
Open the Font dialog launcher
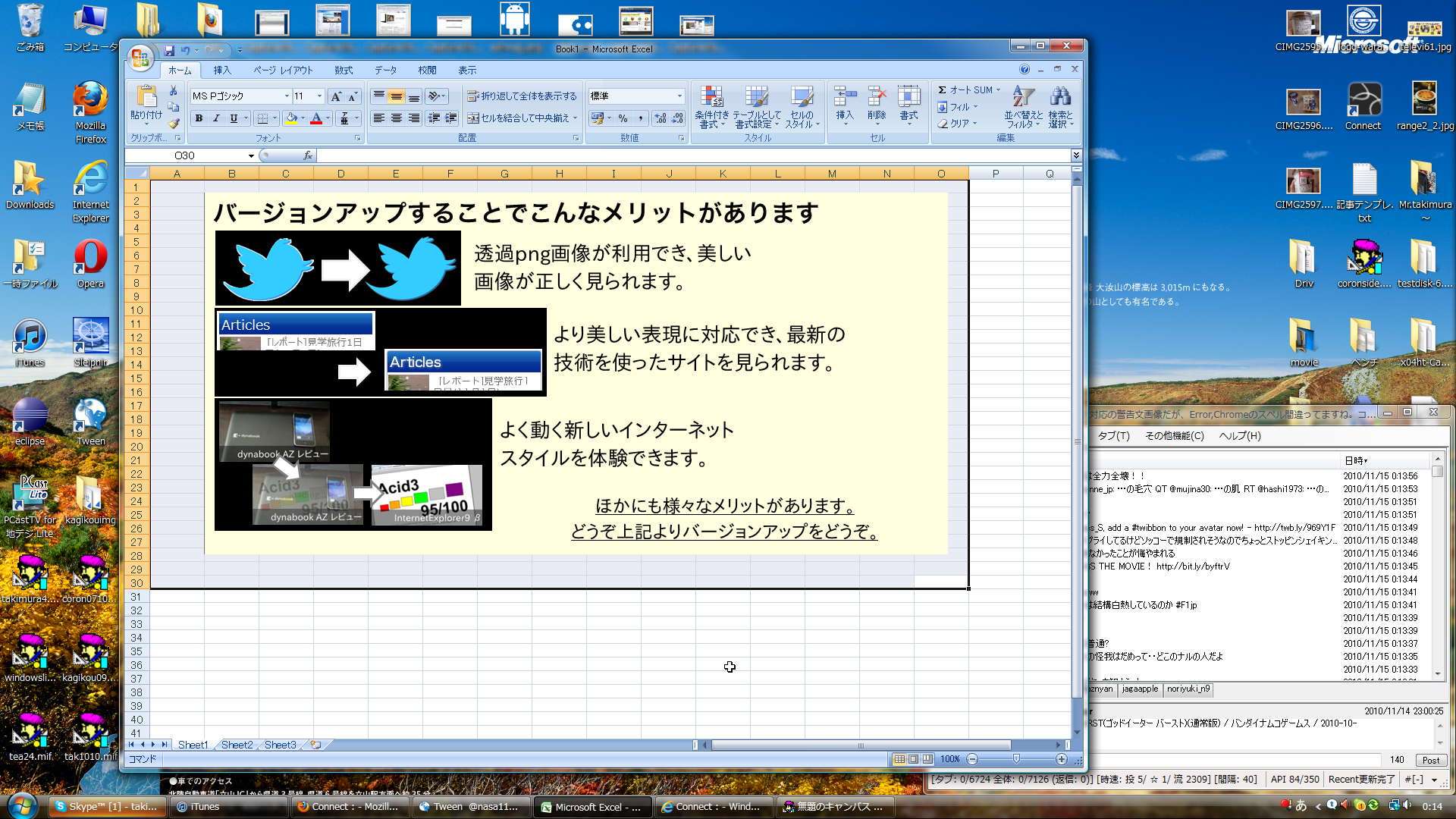pos(358,138)
